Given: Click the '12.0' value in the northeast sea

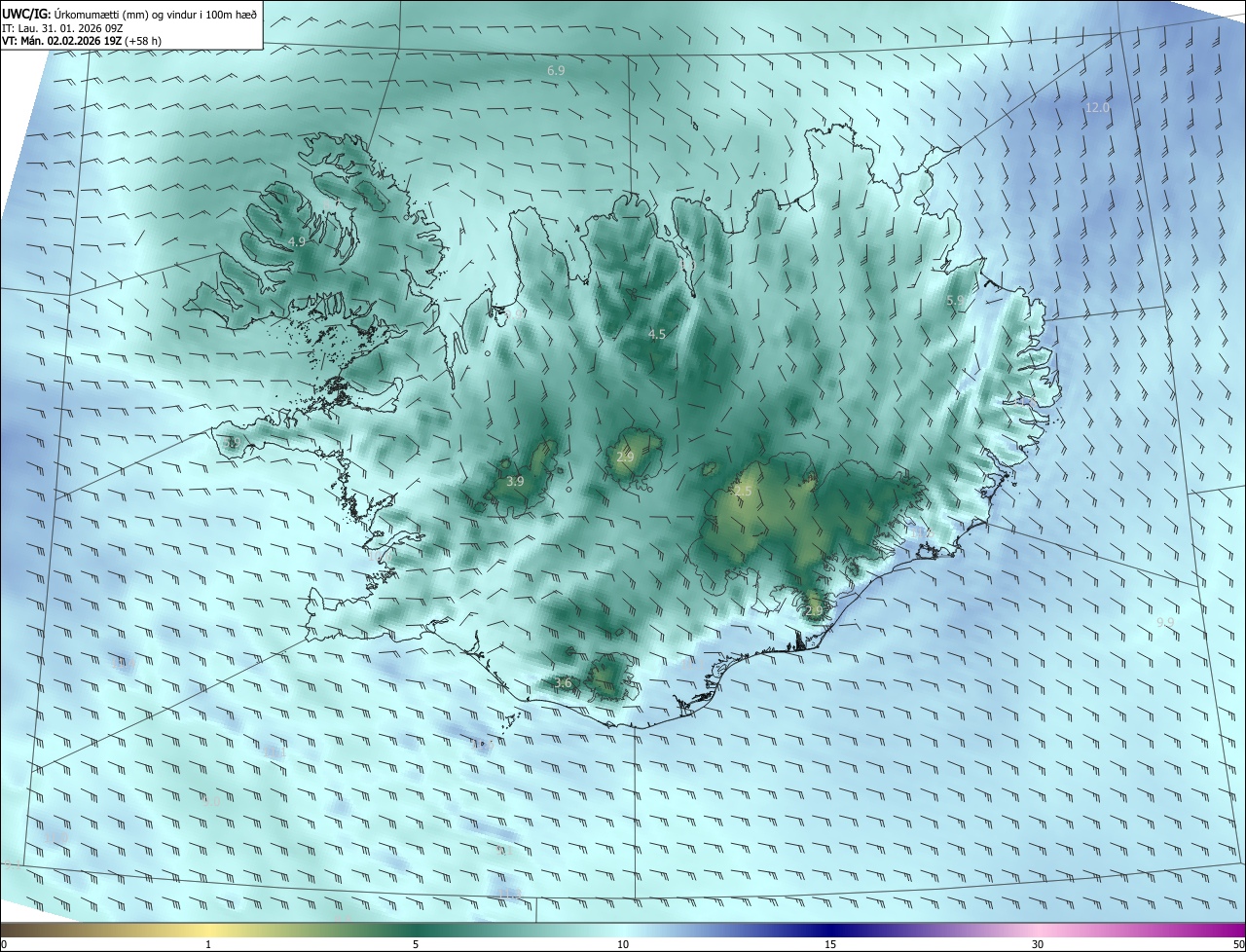Looking at the screenshot, I should point(1097,108).
